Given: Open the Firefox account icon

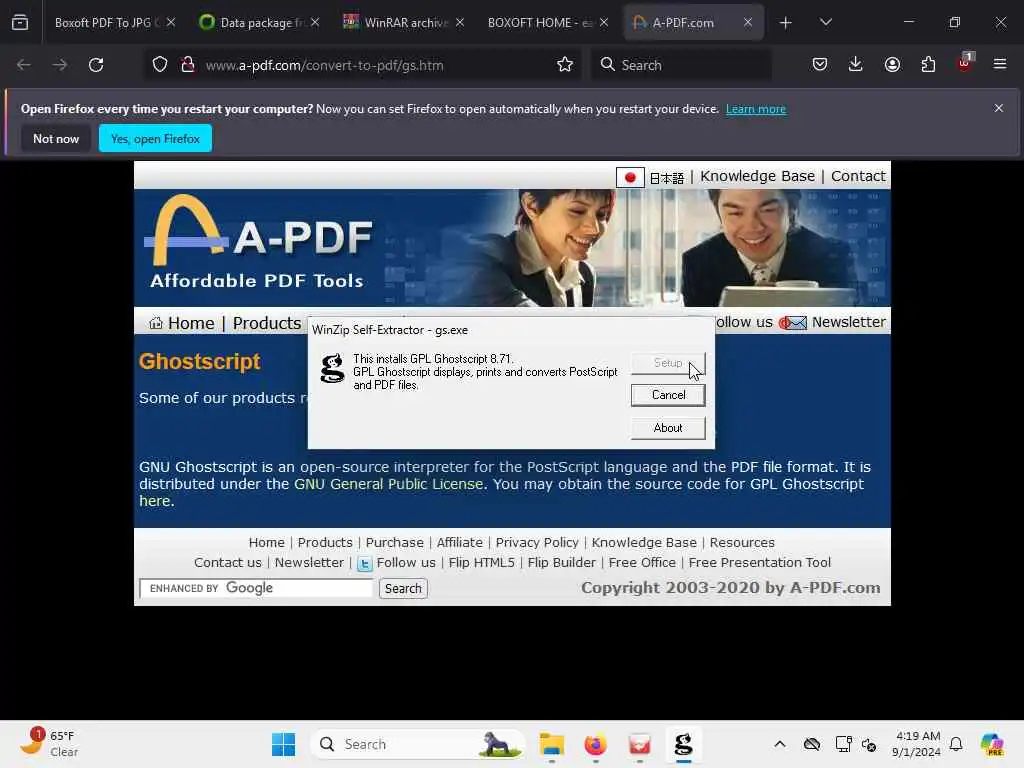Looking at the screenshot, I should pos(892,64).
